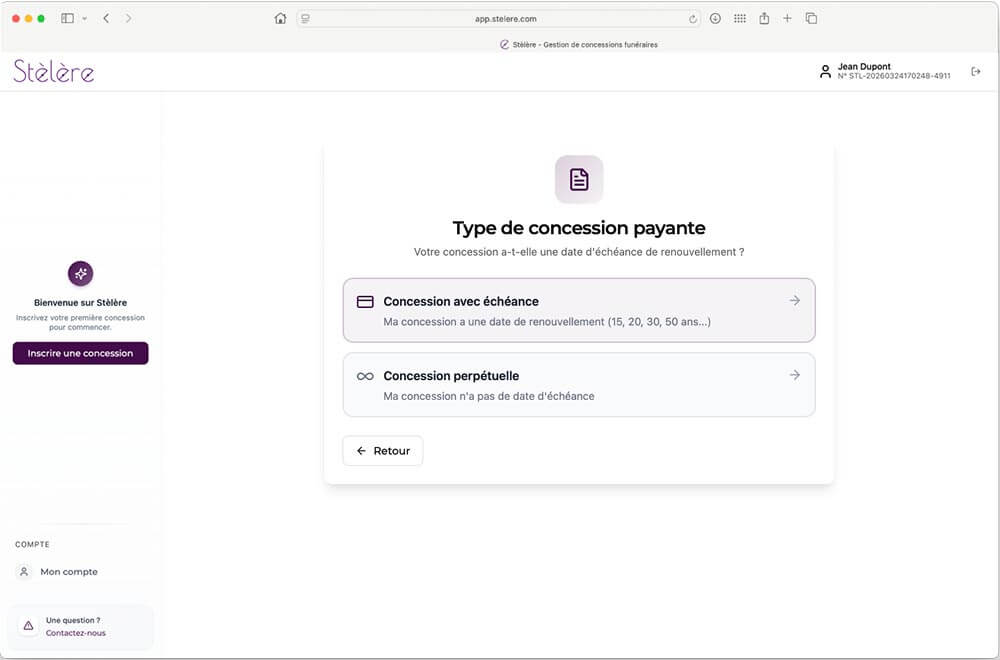Click the card icon on Concession avec échéance

point(365,302)
